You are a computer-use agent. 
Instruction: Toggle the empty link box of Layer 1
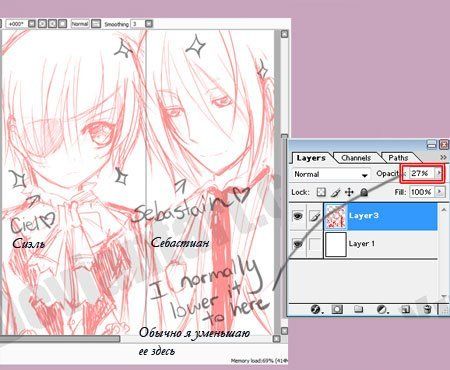click(x=315, y=244)
